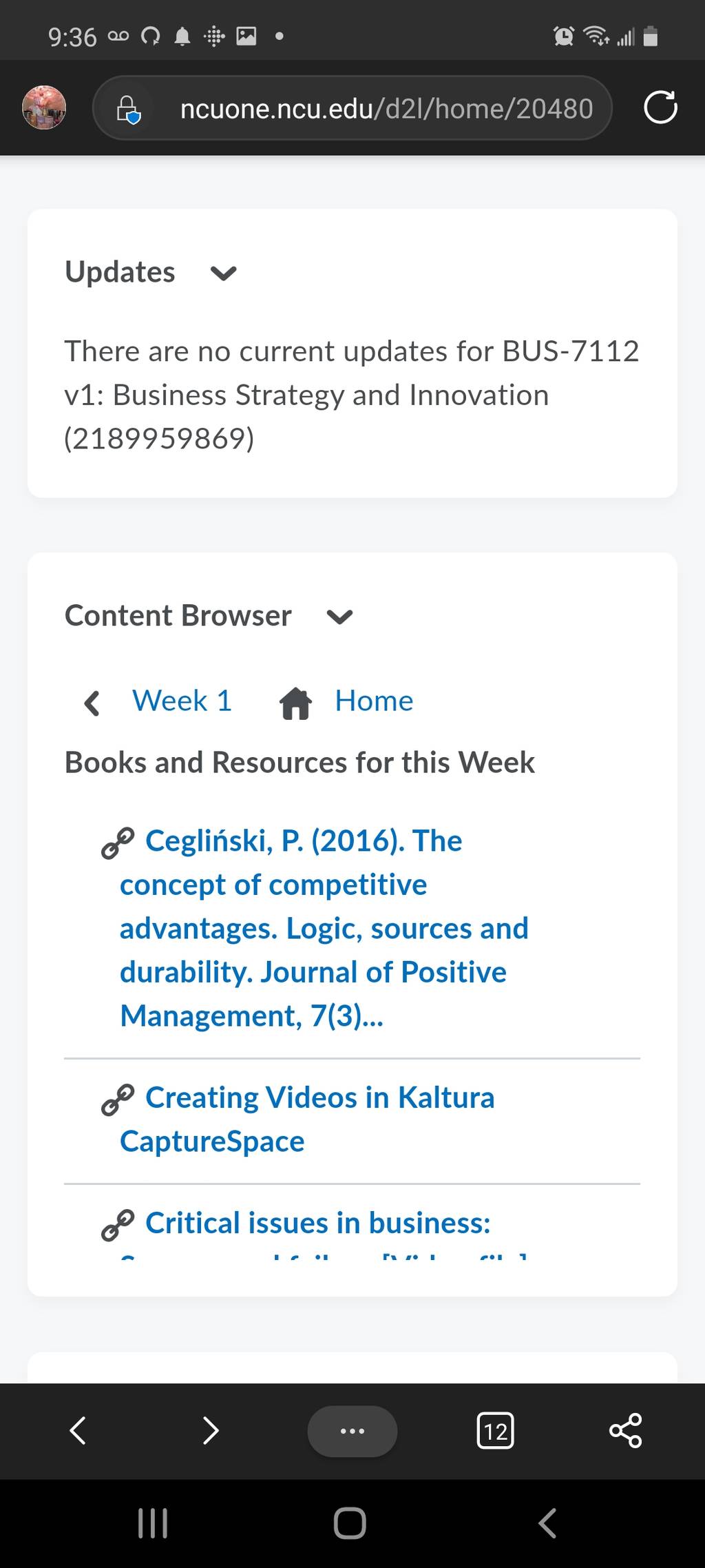Open the Cegliński 2016 competitive advantages resource

(324, 928)
